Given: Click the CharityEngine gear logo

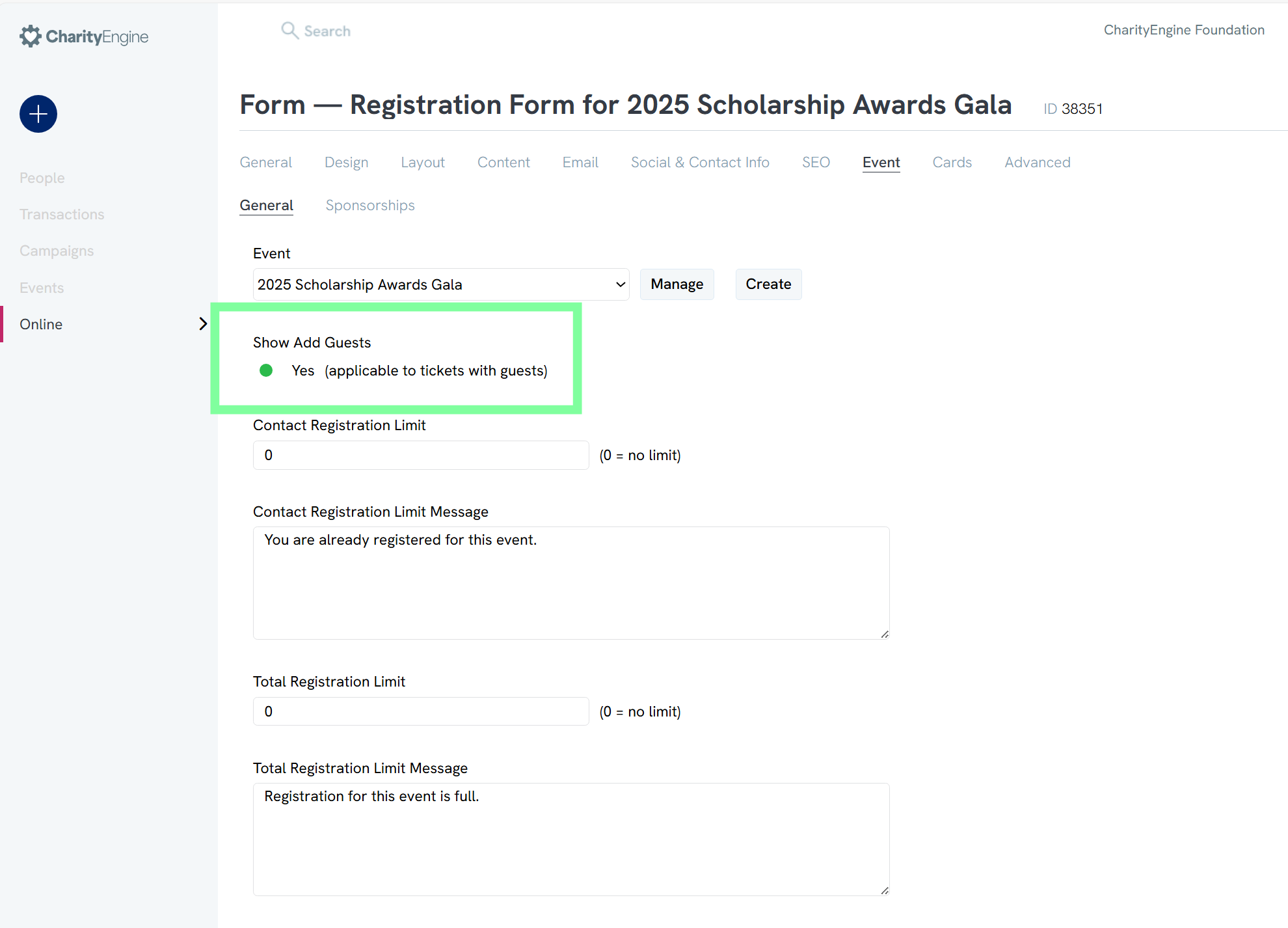Looking at the screenshot, I should 30,36.
